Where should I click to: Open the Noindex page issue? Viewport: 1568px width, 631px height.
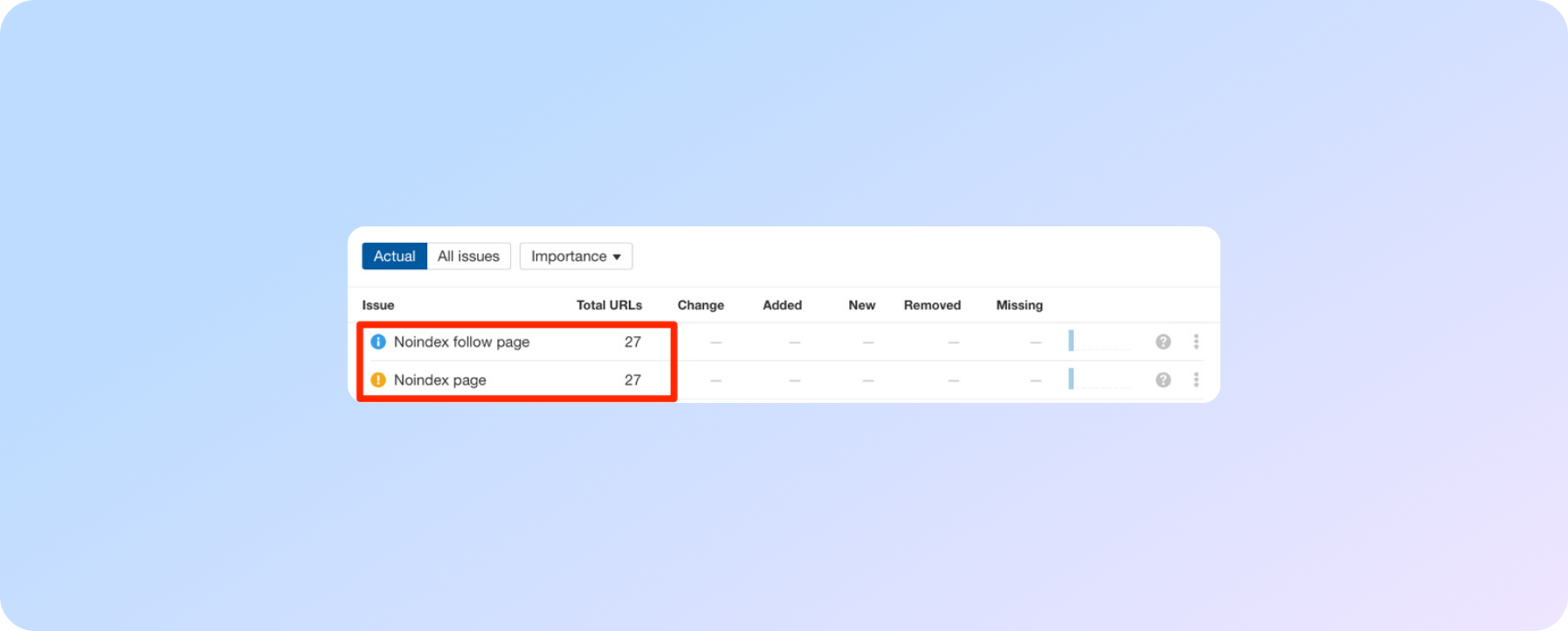439,380
